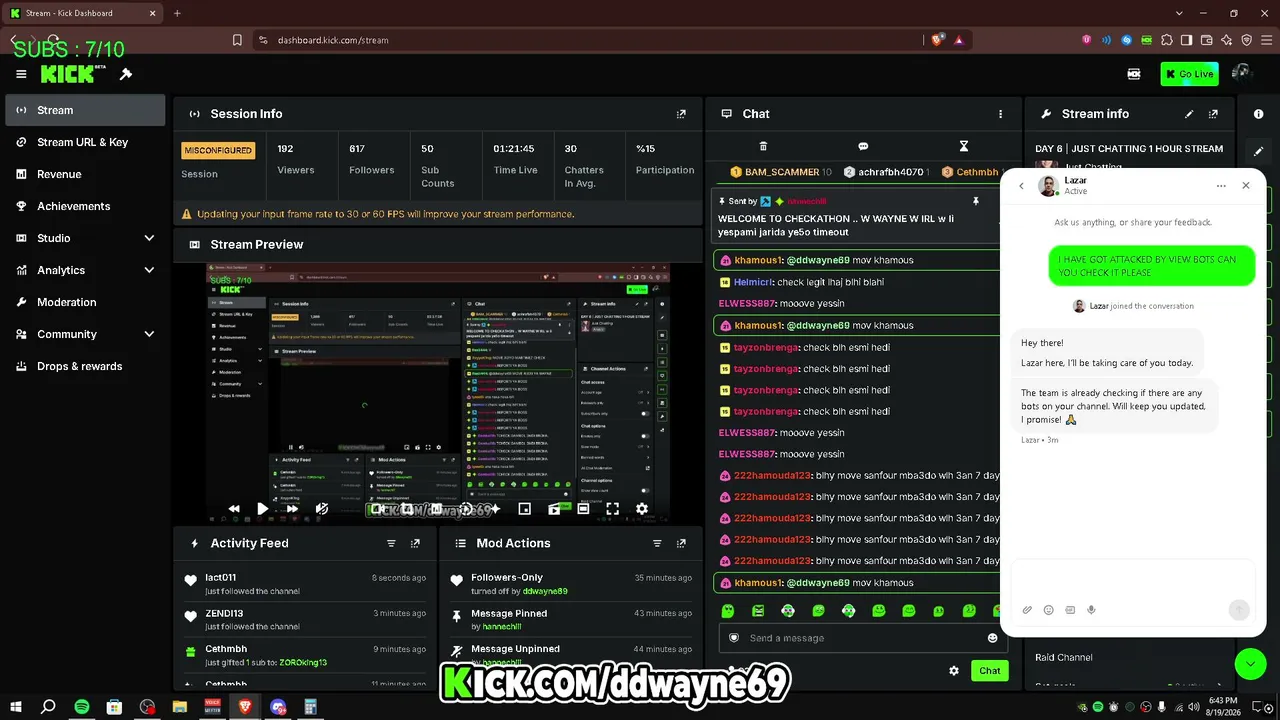Select Stream in the sidebar

(x=85, y=110)
